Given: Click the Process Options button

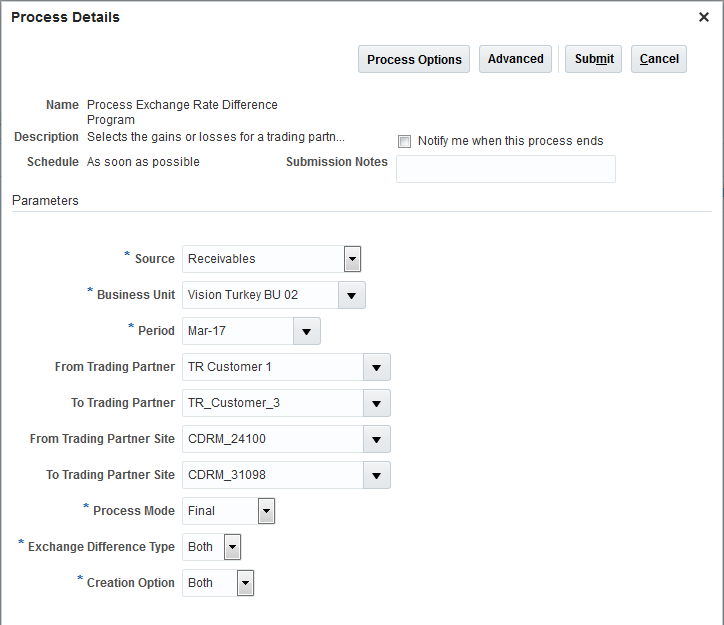Looking at the screenshot, I should click(x=414, y=59).
